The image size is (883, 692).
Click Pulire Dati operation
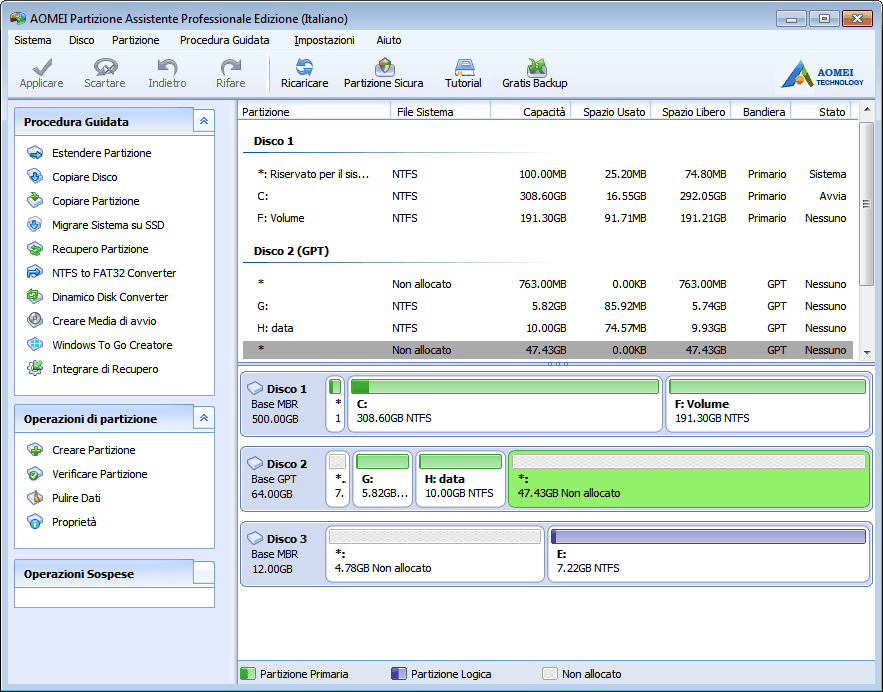[76, 498]
